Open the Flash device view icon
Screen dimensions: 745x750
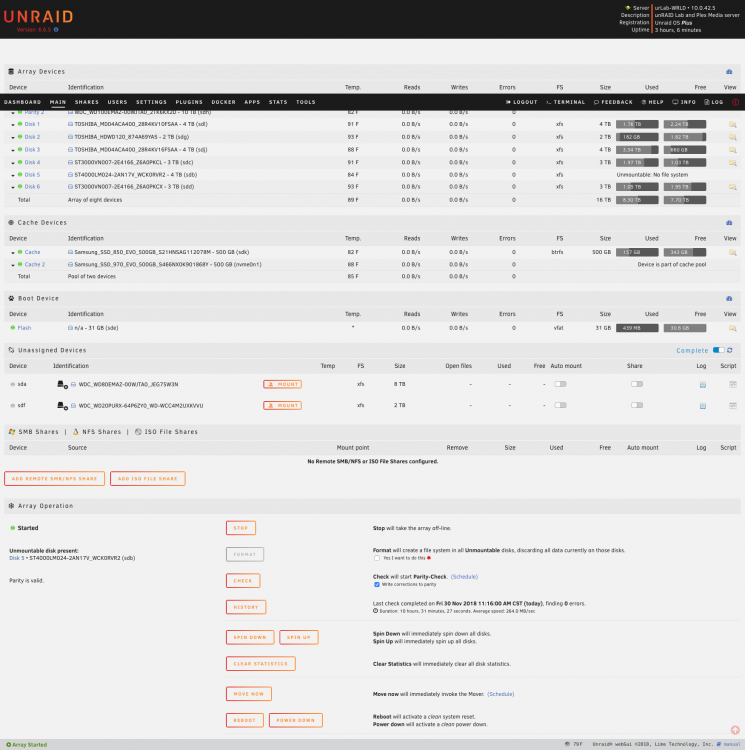pyautogui.click(x=732, y=328)
